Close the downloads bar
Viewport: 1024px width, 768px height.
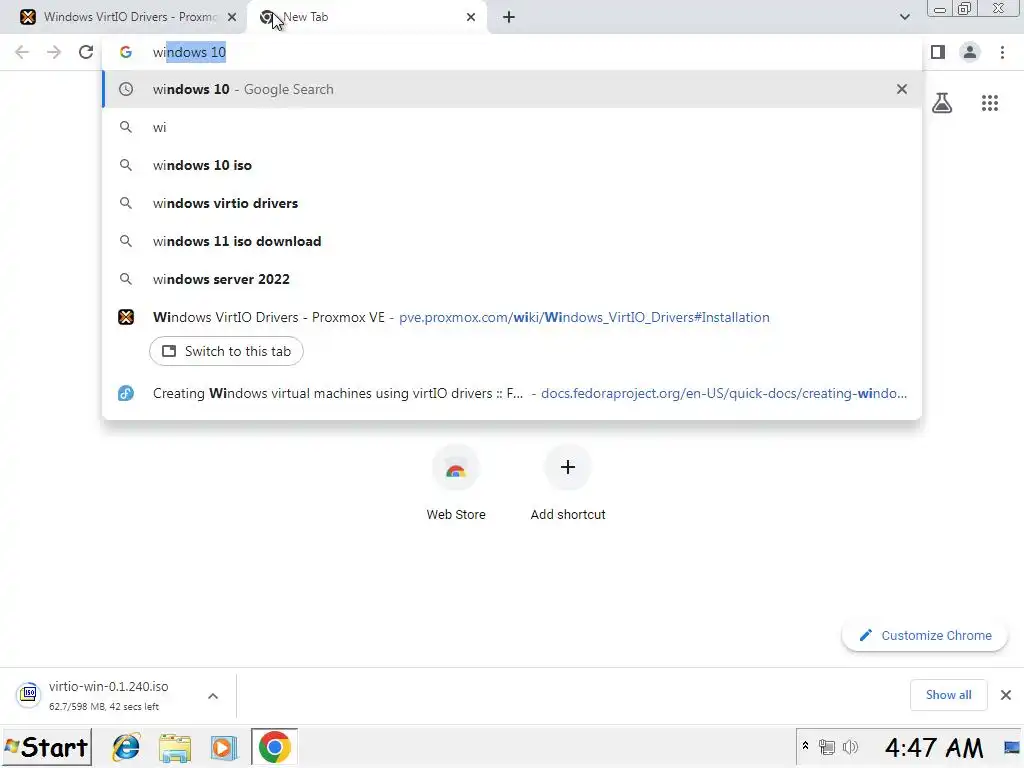click(x=1006, y=695)
